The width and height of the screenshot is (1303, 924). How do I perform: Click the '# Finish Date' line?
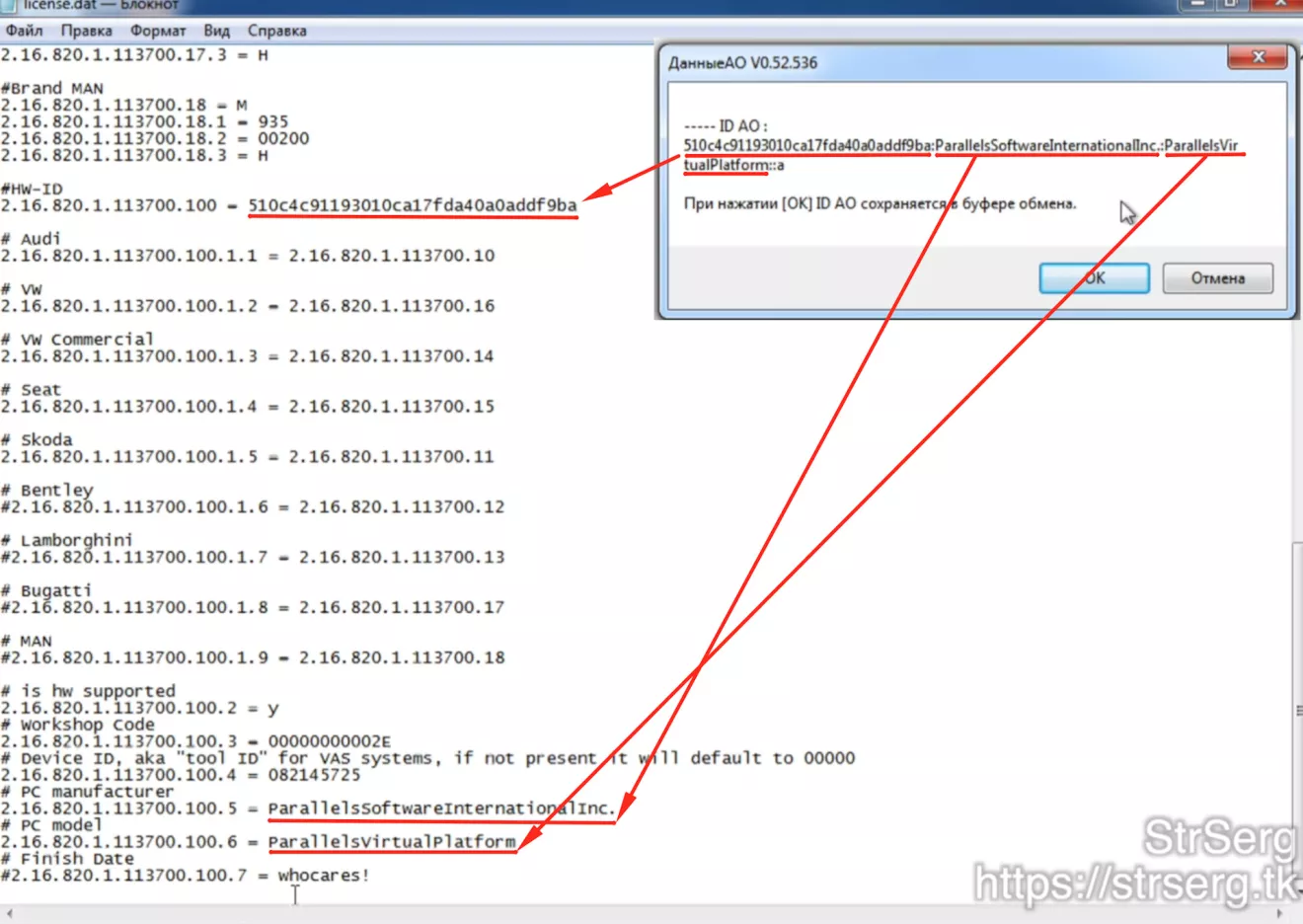click(67, 859)
